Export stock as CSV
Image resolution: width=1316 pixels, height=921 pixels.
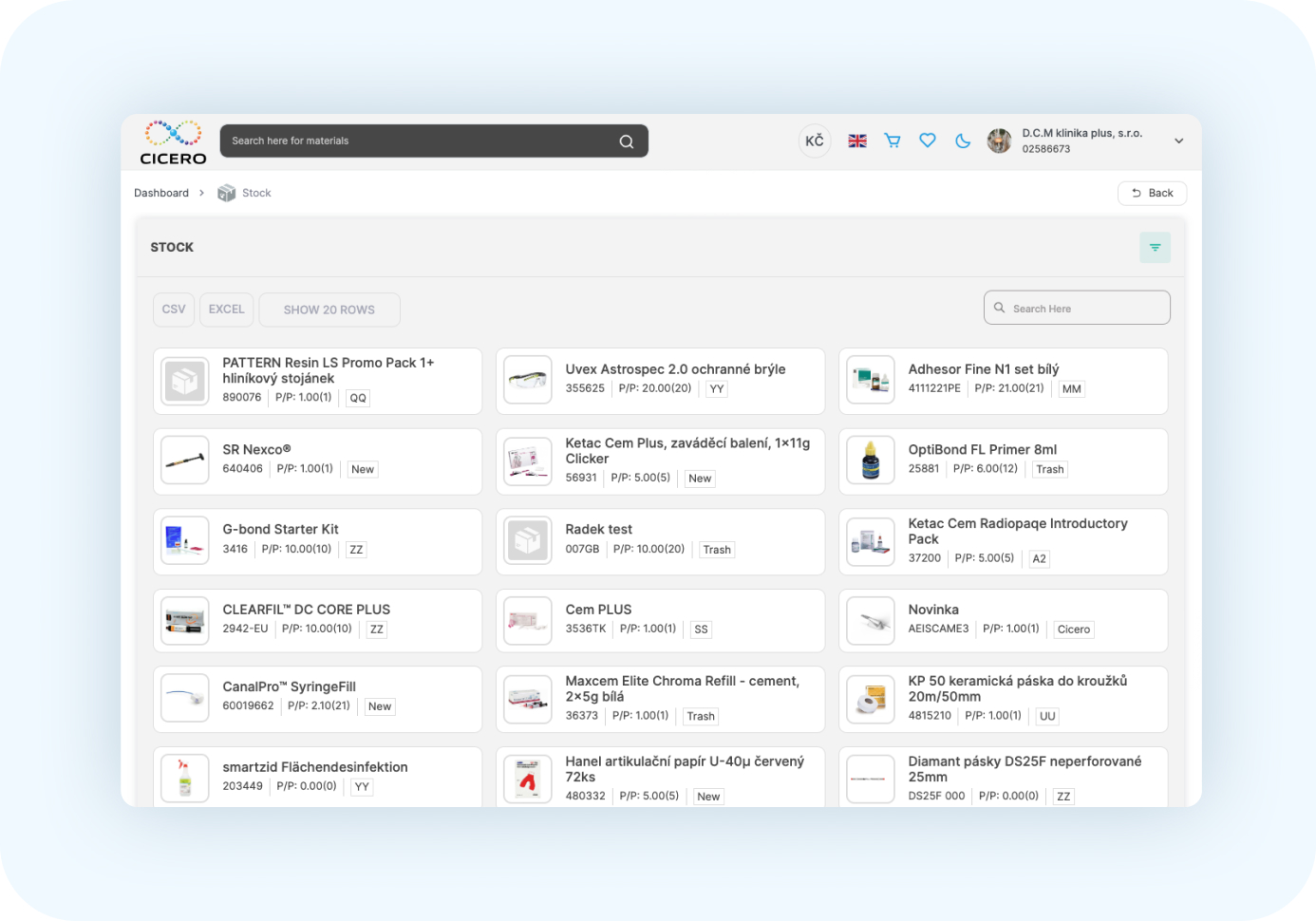[174, 310]
